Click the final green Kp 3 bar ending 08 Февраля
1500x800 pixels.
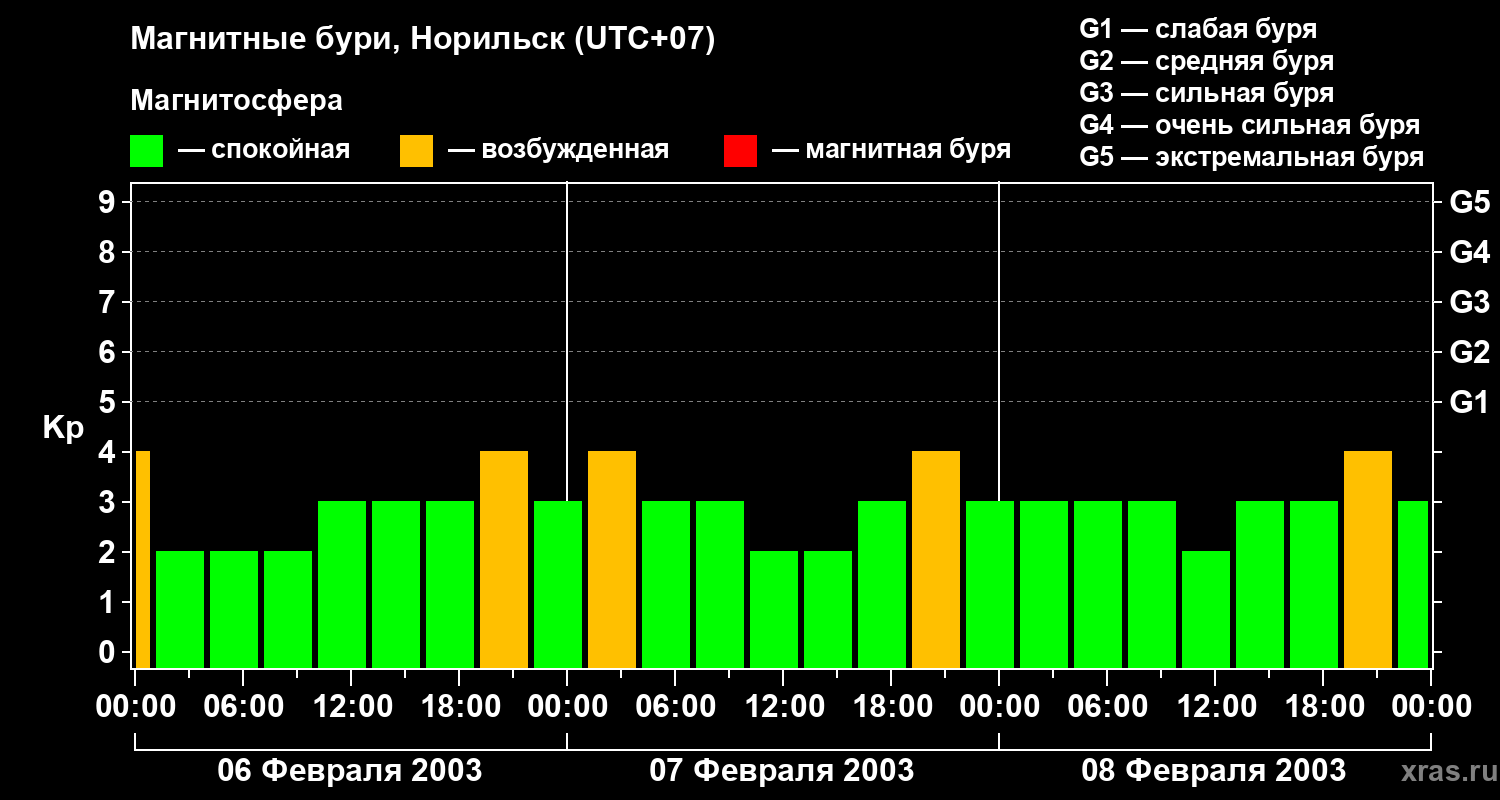(1413, 584)
